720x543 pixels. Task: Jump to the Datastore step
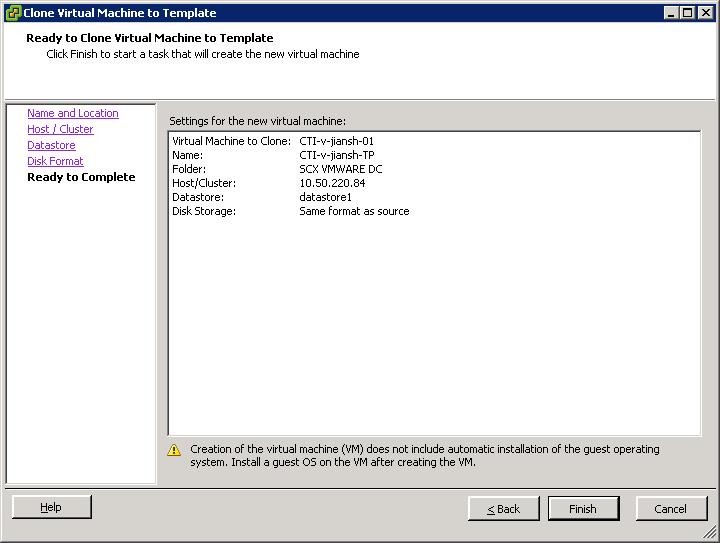pos(51,145)
